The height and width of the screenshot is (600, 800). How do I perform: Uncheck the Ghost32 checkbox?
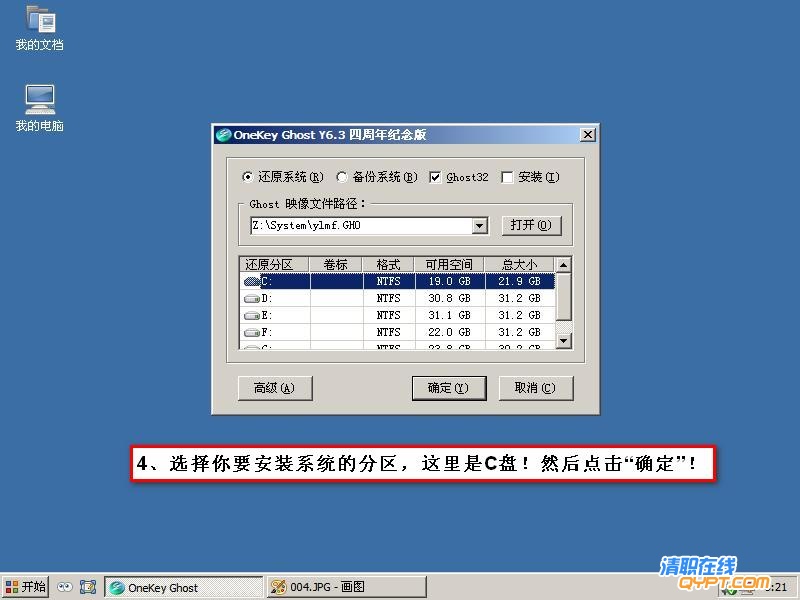tap(435, 178)
